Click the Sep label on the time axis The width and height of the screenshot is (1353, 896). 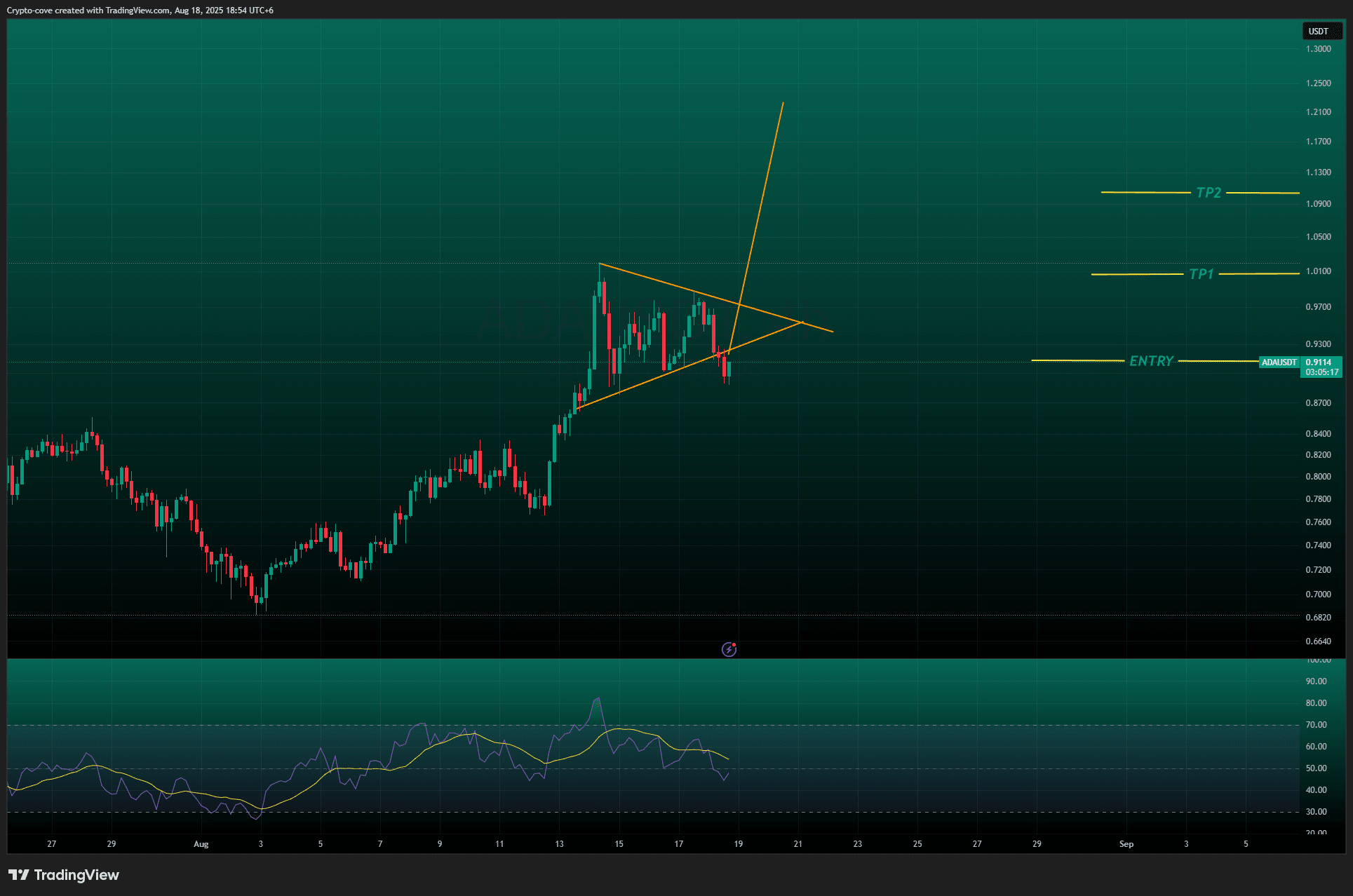[1126, 844]
